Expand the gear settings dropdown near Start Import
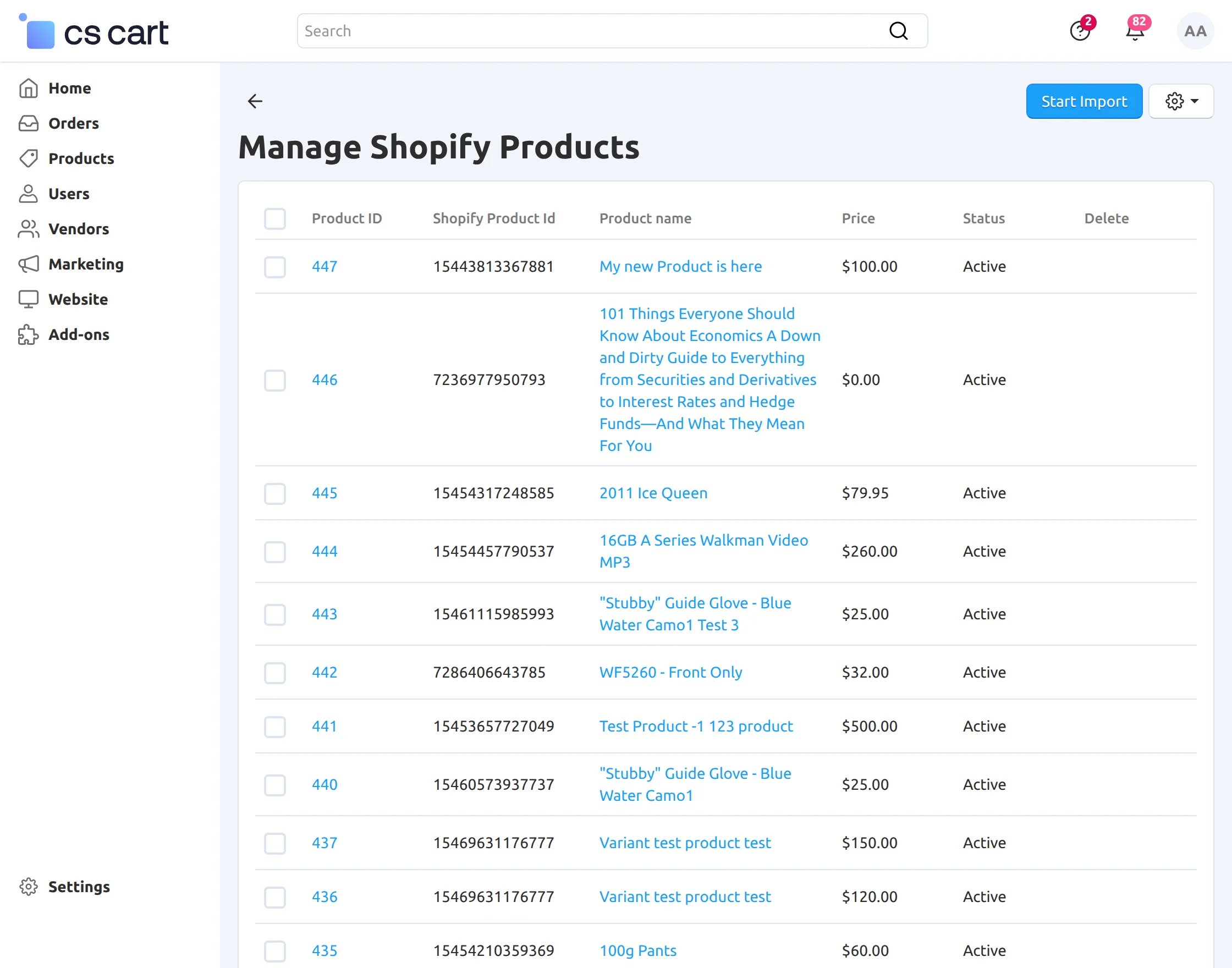The width and height of the screenshot is (1232, 968). click(1181, 101)
